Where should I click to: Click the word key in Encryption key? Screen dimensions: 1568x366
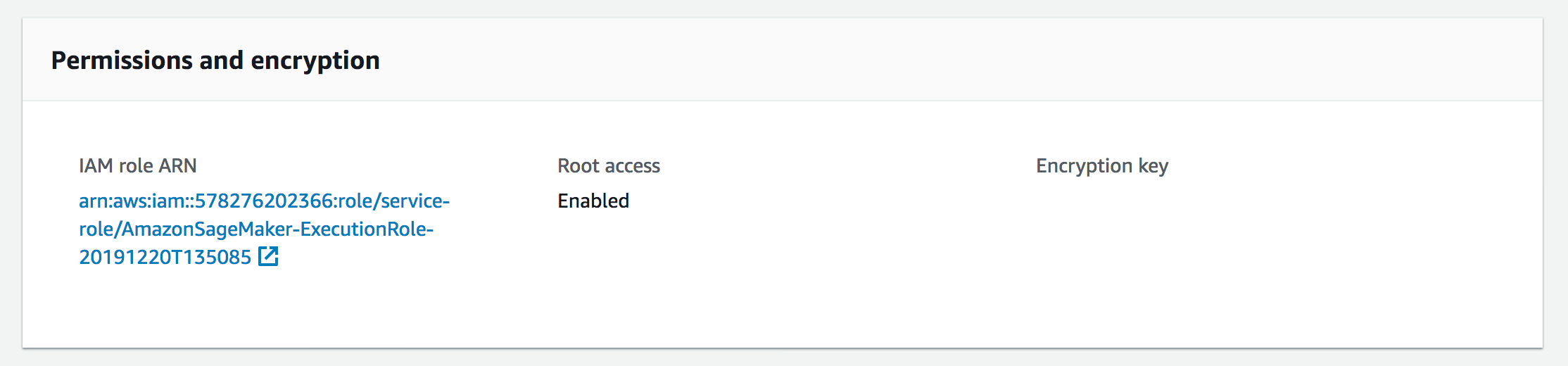[1153, 167]
